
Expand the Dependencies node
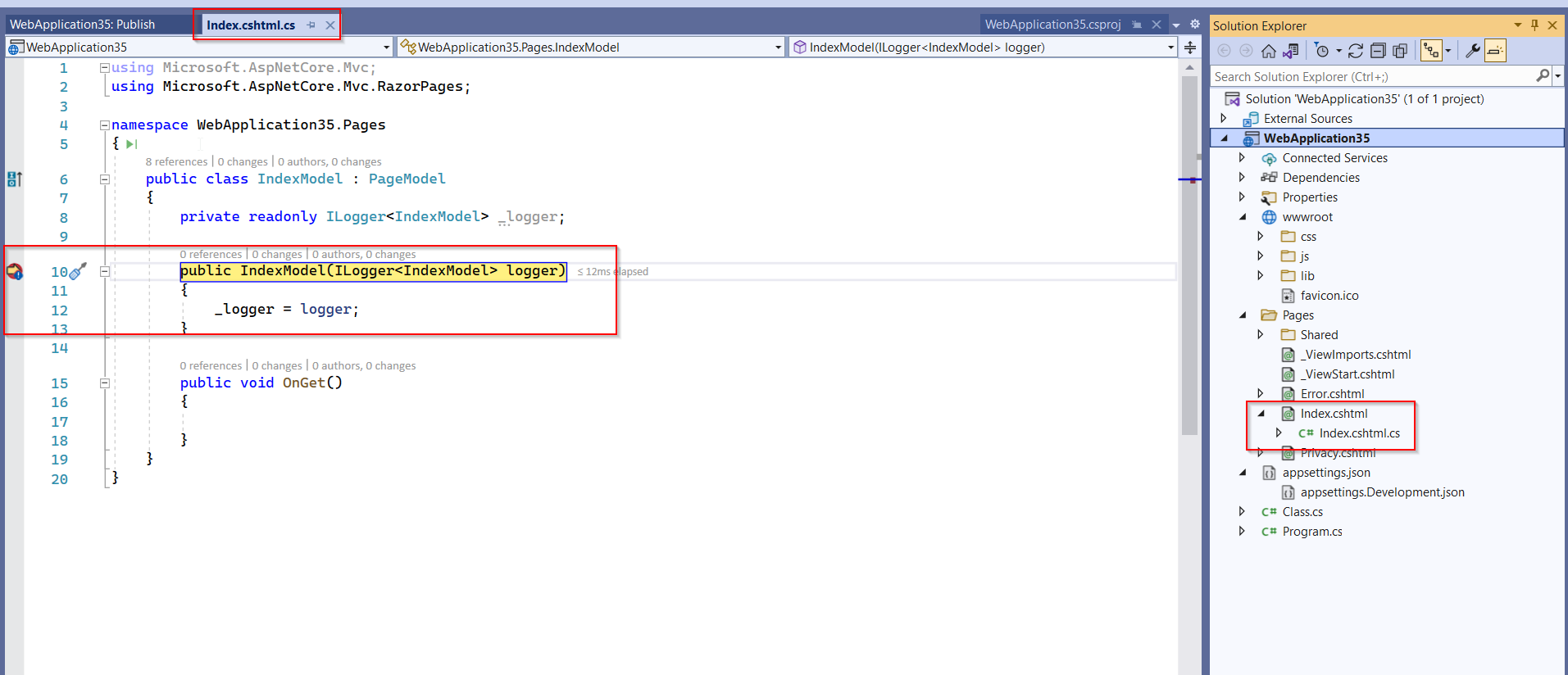(1242, 178)
